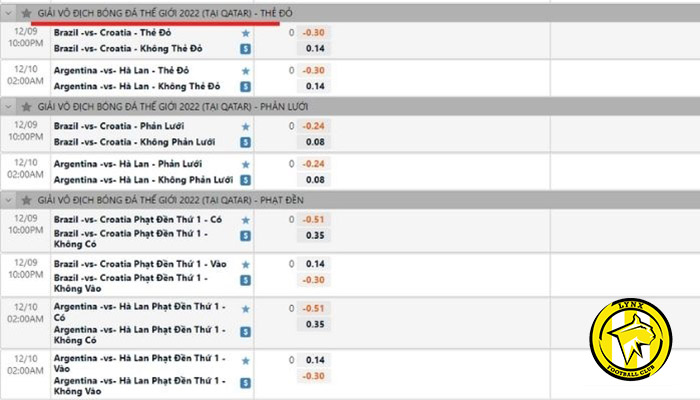Toggle favorite star on Phạt Đền league header
Image resolution: width=700 pixels, height=400 pixels.
26,200
